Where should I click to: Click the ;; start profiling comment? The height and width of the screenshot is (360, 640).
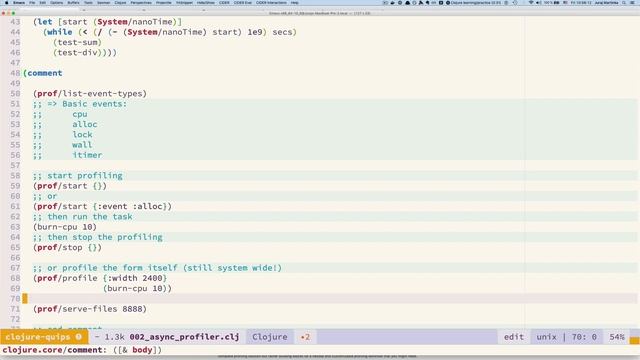tap(78, 176)
